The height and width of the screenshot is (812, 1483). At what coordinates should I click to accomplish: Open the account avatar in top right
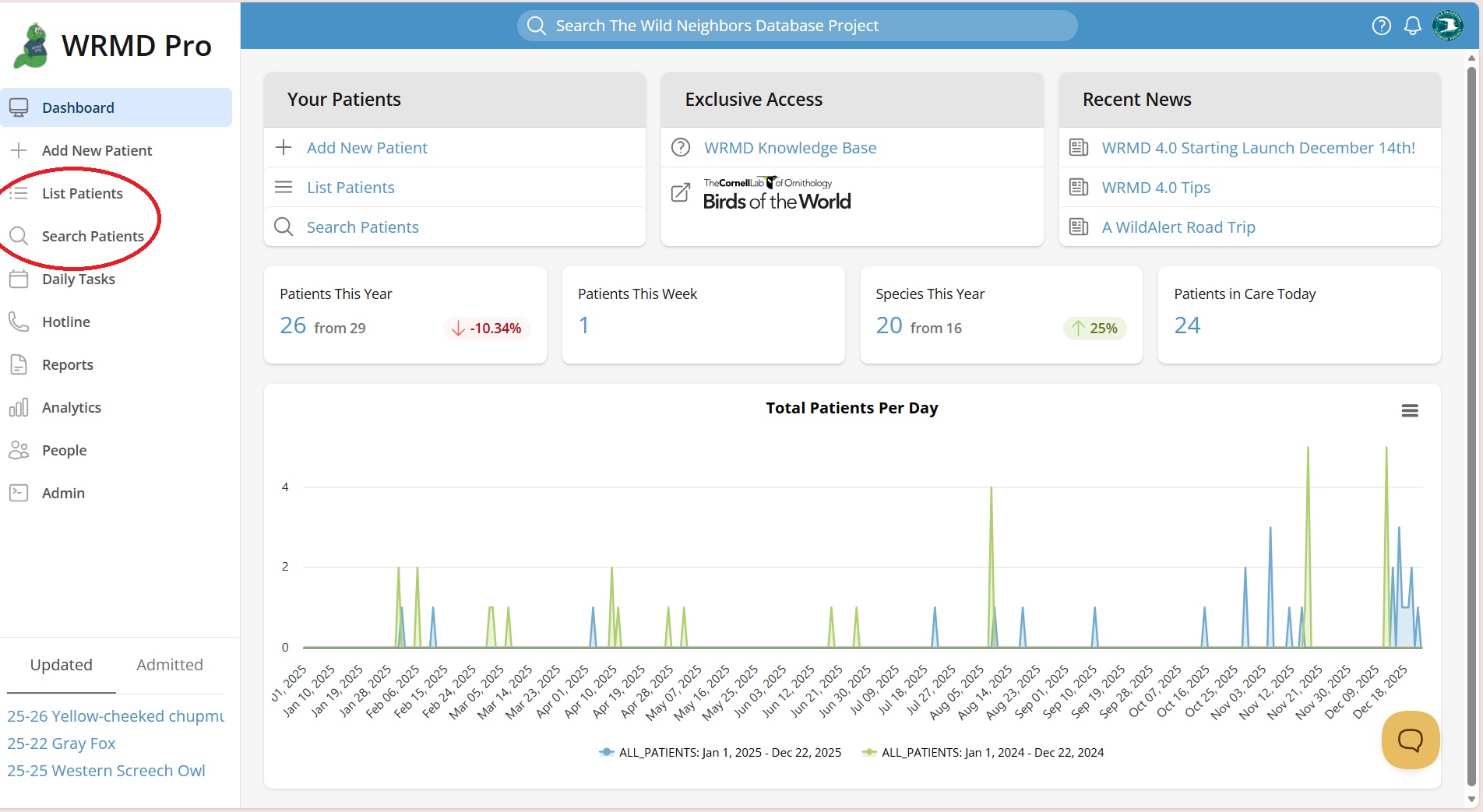(1448, 26)
